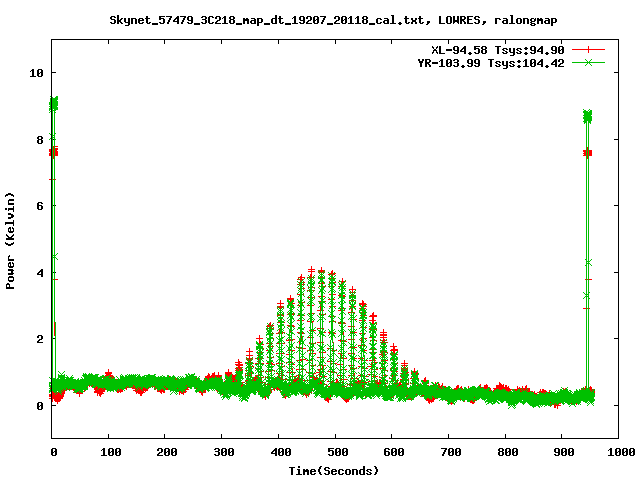Image resolution: width=640 pixels, height=480 pixels.
Task: Click the y-axis tick label 4
Action: tap(40, 273)
